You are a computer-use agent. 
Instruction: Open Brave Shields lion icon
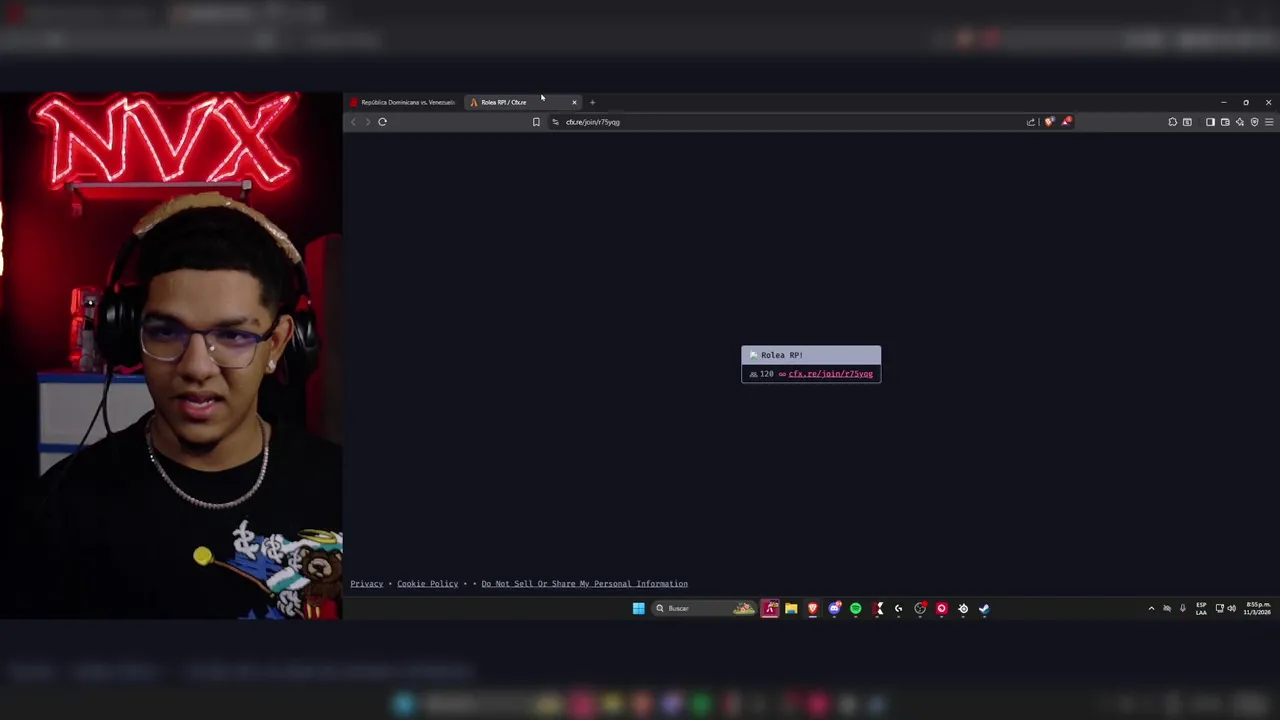click(1049, 122)
